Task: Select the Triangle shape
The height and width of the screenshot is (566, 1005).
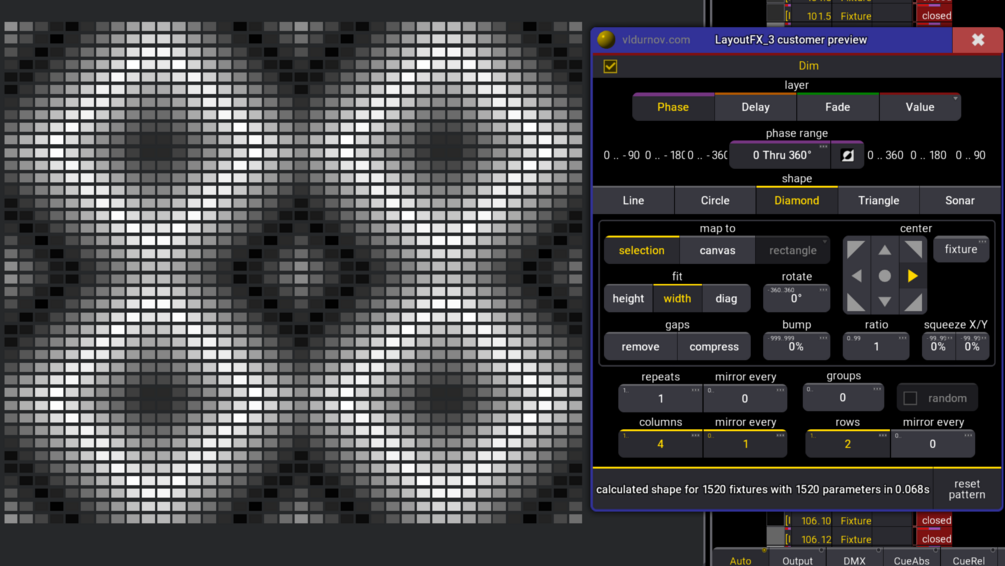Action: click(879, 201)
